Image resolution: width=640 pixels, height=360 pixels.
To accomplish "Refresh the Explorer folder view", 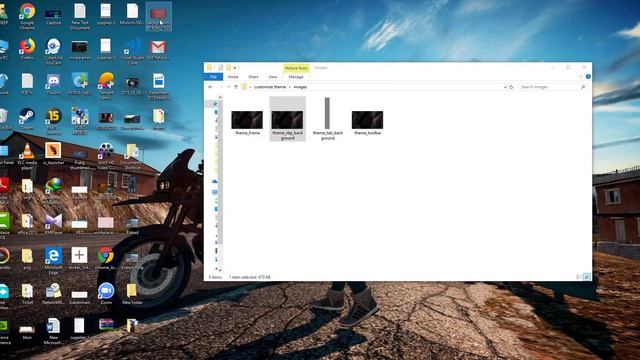I will tap(511, 87).
